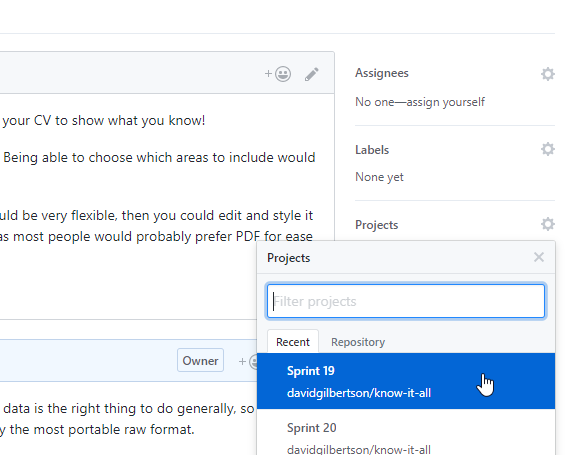Edit the comment with the pencil icon

click(x=311, y=74)
